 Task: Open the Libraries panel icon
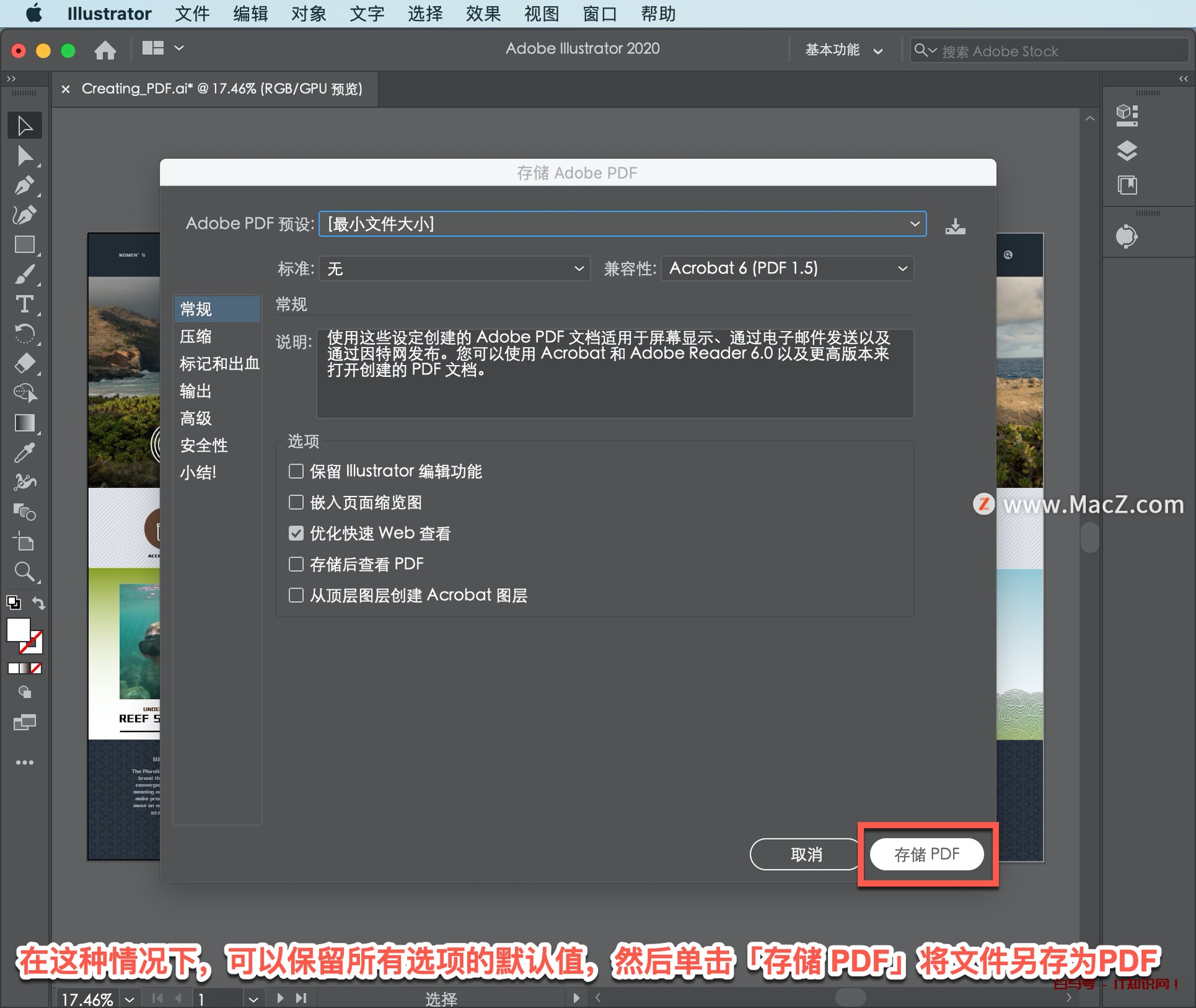[x=1127, y=185]
